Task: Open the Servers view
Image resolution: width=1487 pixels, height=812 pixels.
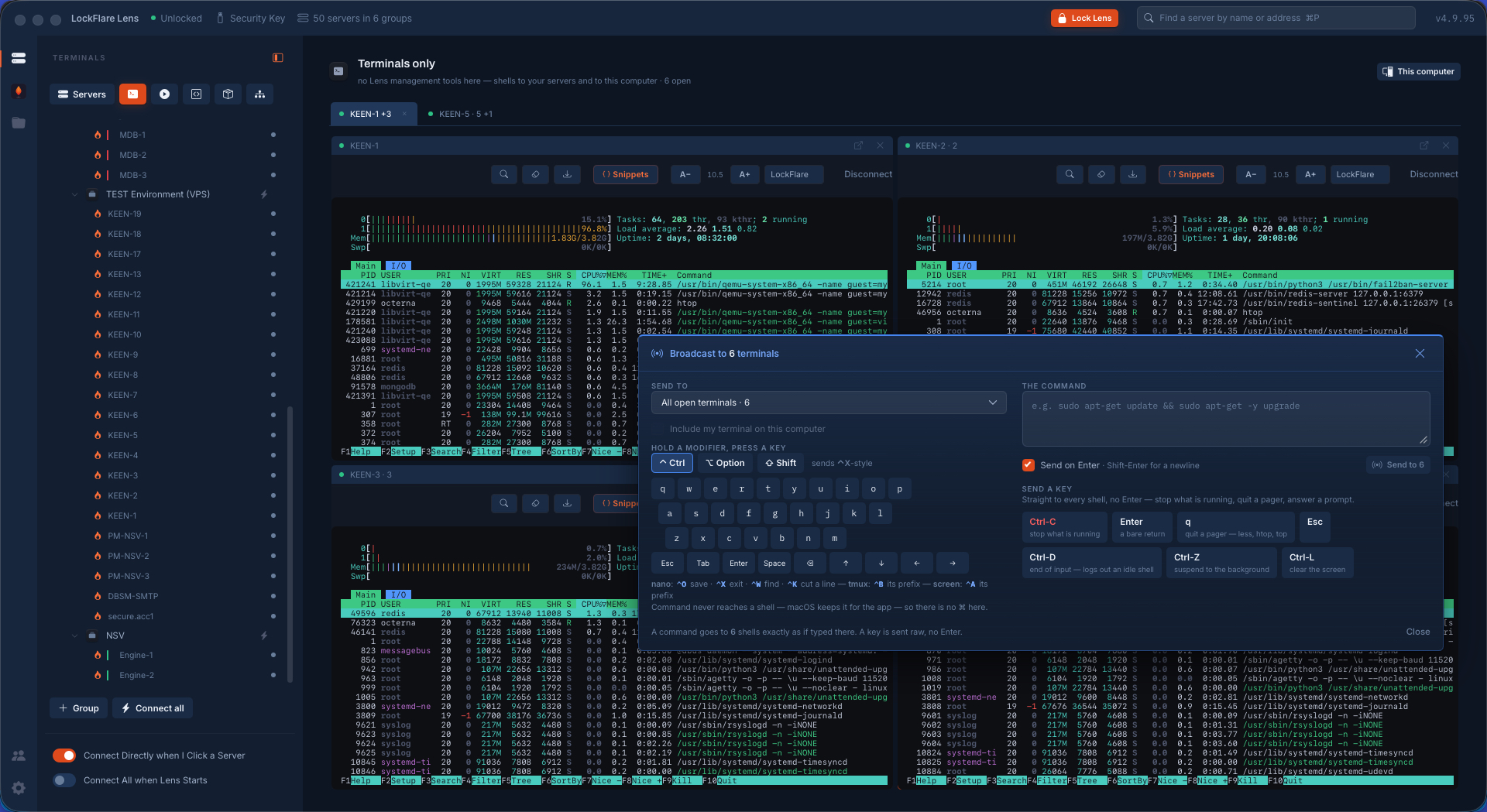Action: 82,94
